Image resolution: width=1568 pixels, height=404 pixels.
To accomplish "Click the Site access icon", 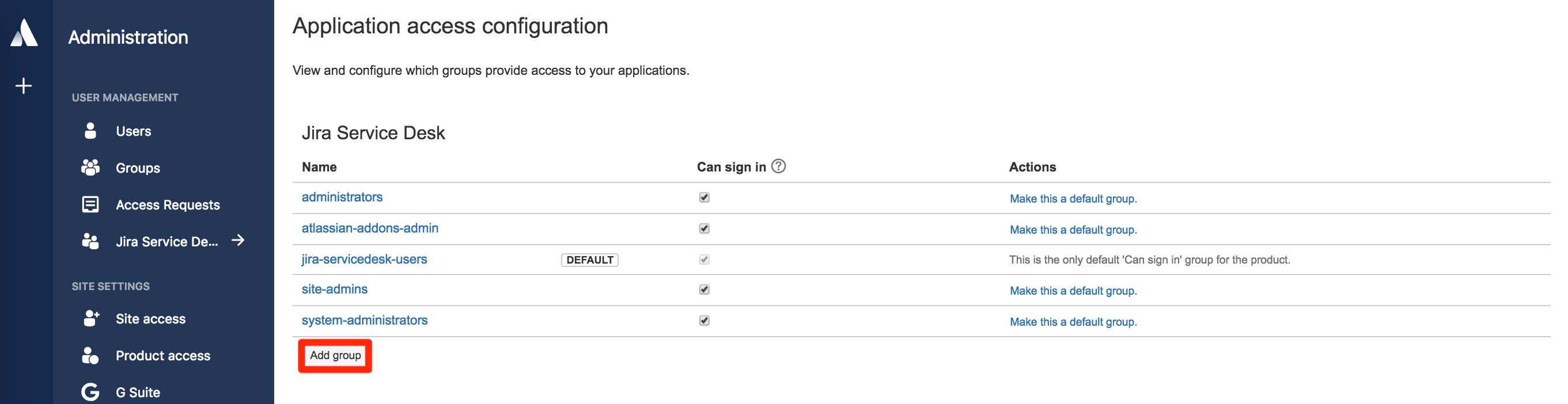I will 90,318.
